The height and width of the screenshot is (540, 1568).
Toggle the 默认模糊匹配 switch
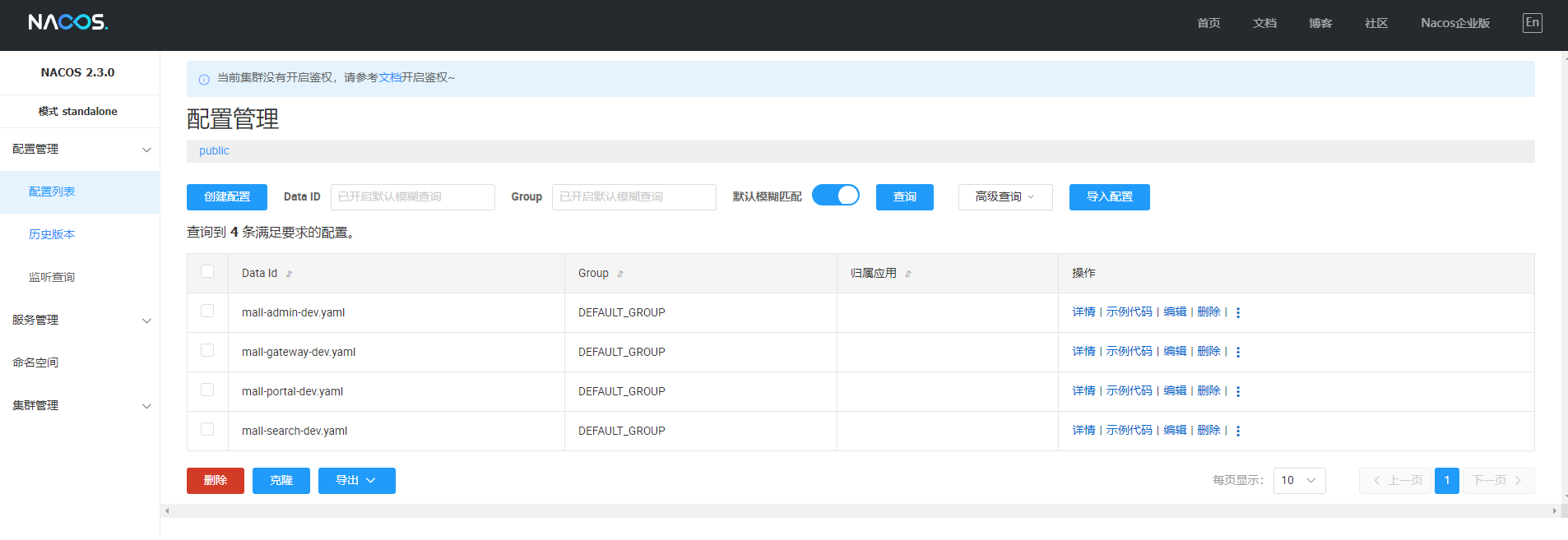pyautogui.click(x=836, y=195)
